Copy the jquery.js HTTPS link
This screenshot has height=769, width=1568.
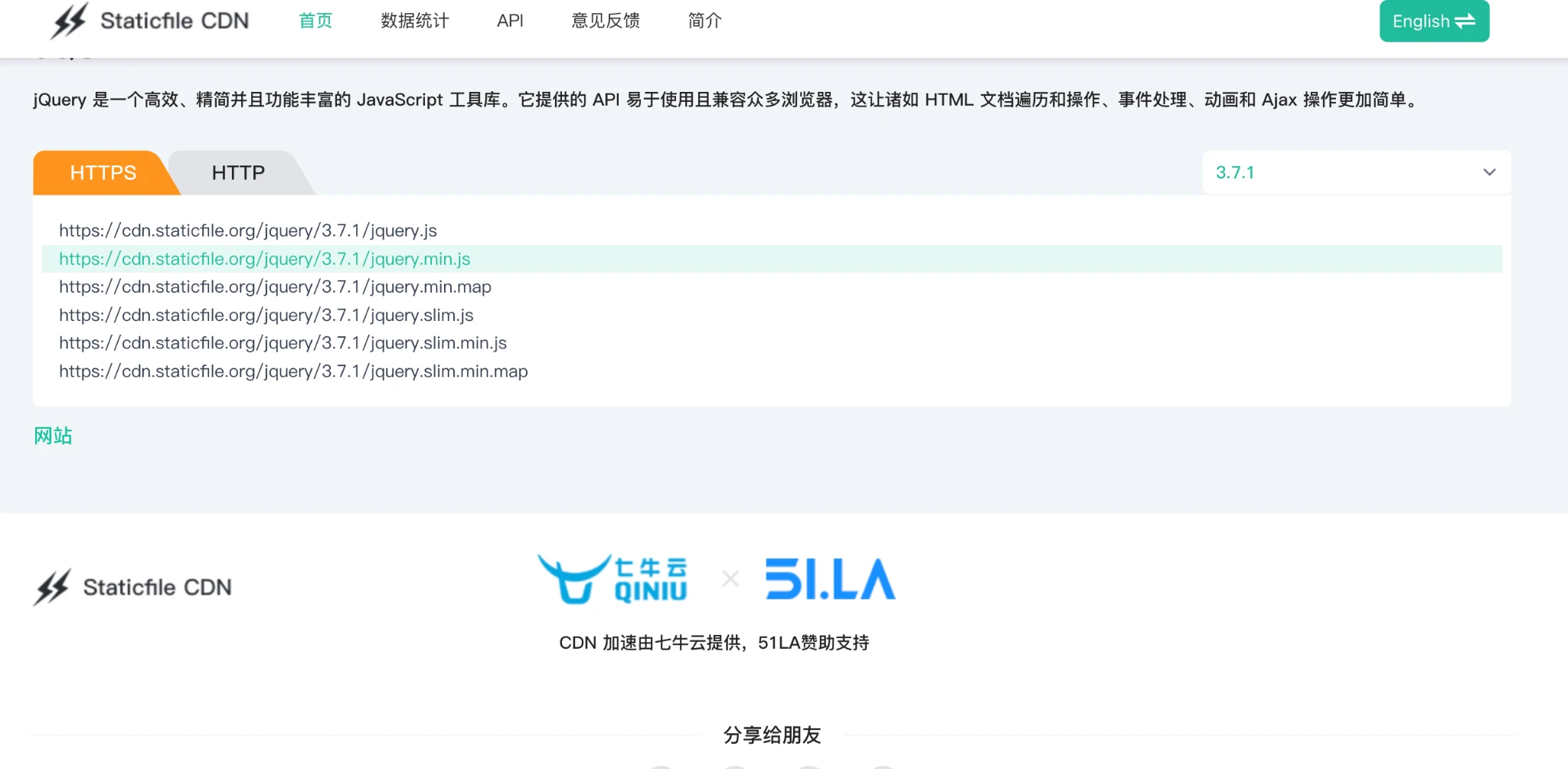(x=248, y=231)
